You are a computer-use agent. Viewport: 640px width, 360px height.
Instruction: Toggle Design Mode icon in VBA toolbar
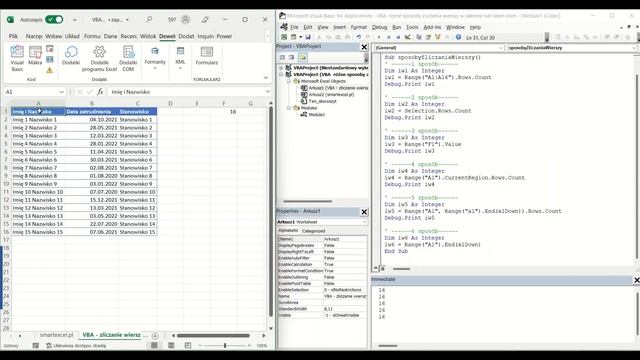[408, 37]
